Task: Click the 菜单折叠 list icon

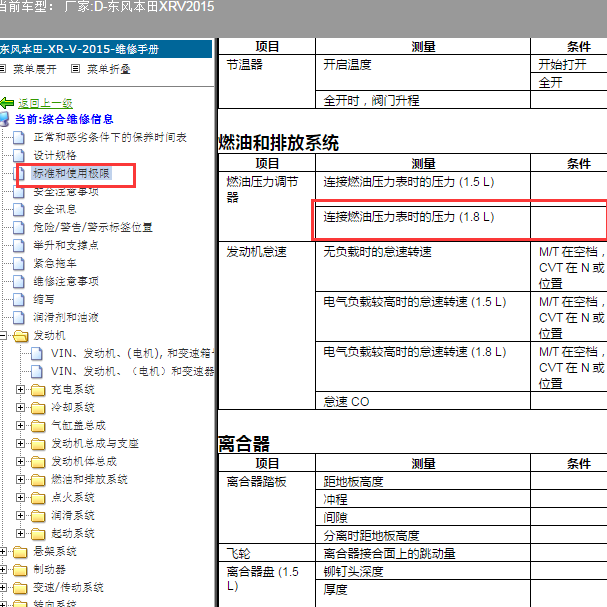Action: [75, 69]
